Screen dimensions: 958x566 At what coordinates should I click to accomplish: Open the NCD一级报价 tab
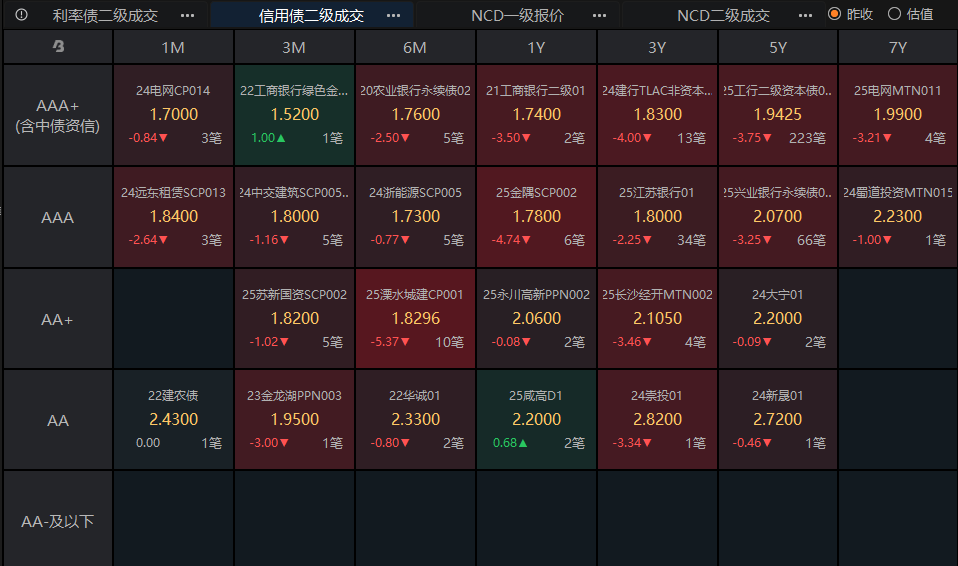(517, 15)
